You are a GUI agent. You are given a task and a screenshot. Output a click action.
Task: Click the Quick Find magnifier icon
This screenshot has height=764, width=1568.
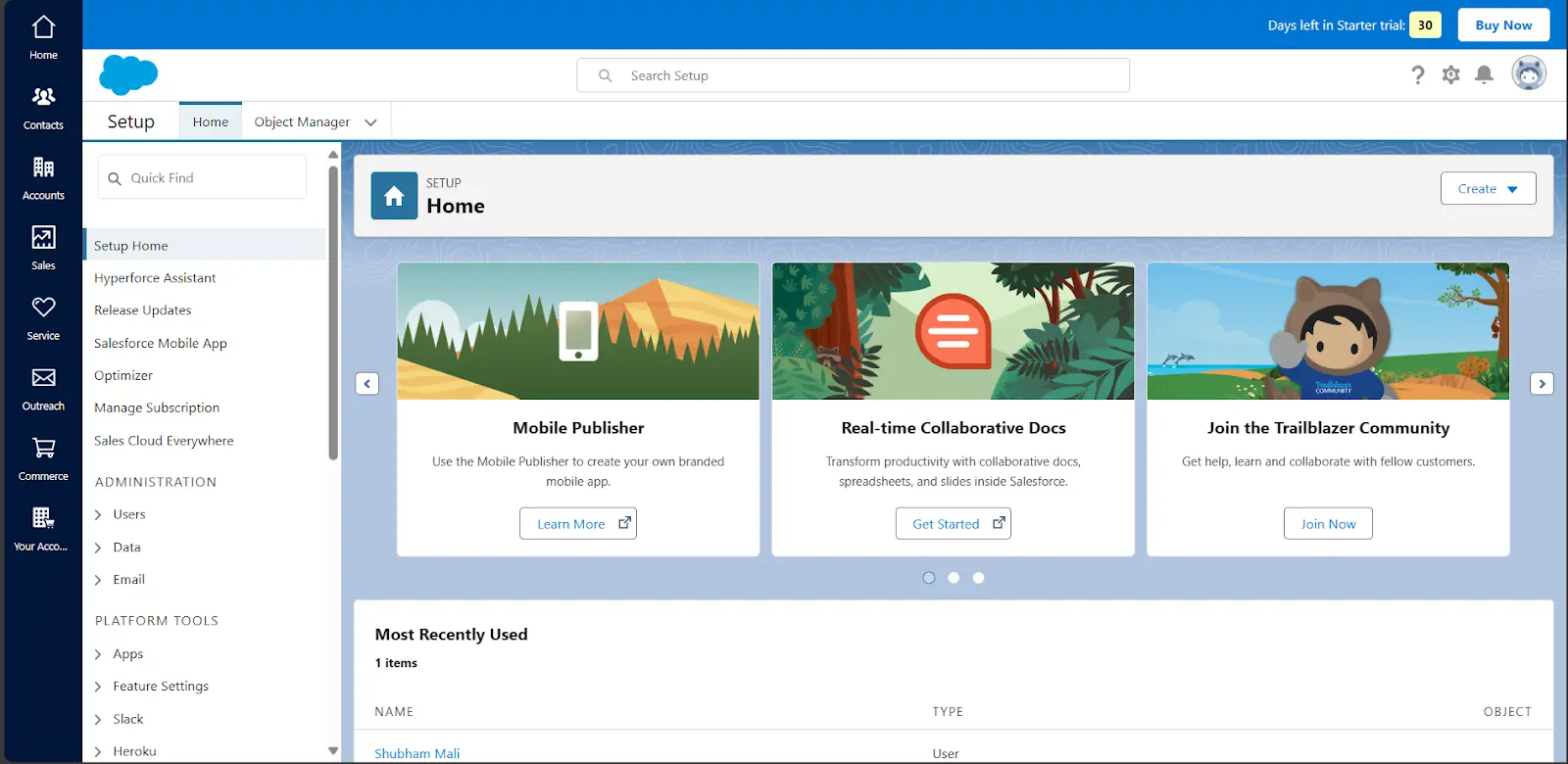115,178
